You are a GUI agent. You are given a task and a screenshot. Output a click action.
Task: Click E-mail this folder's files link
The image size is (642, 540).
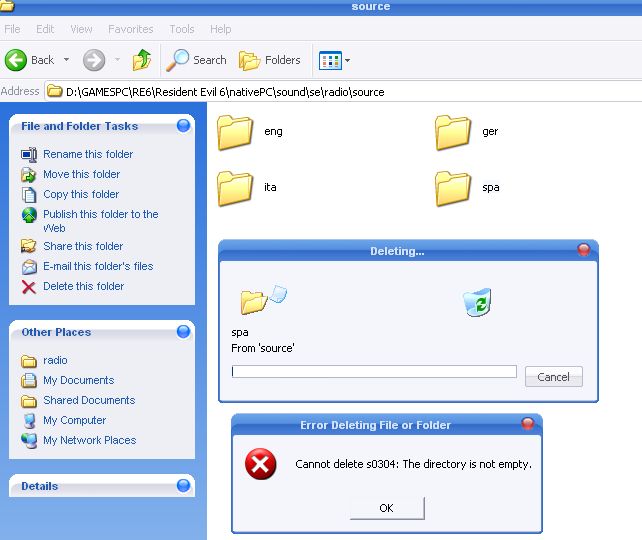(98, 266)
